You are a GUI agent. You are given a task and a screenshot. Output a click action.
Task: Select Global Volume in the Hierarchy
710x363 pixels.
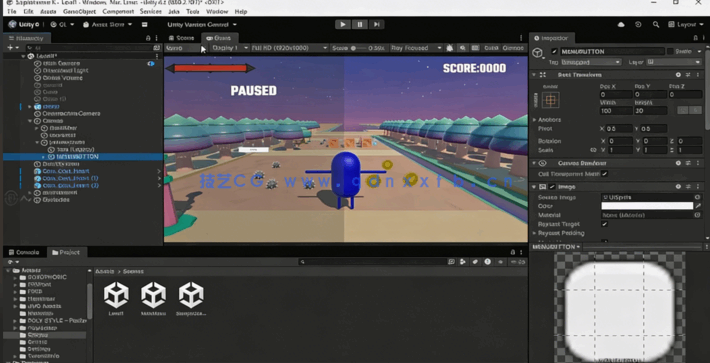coord(62,78)
